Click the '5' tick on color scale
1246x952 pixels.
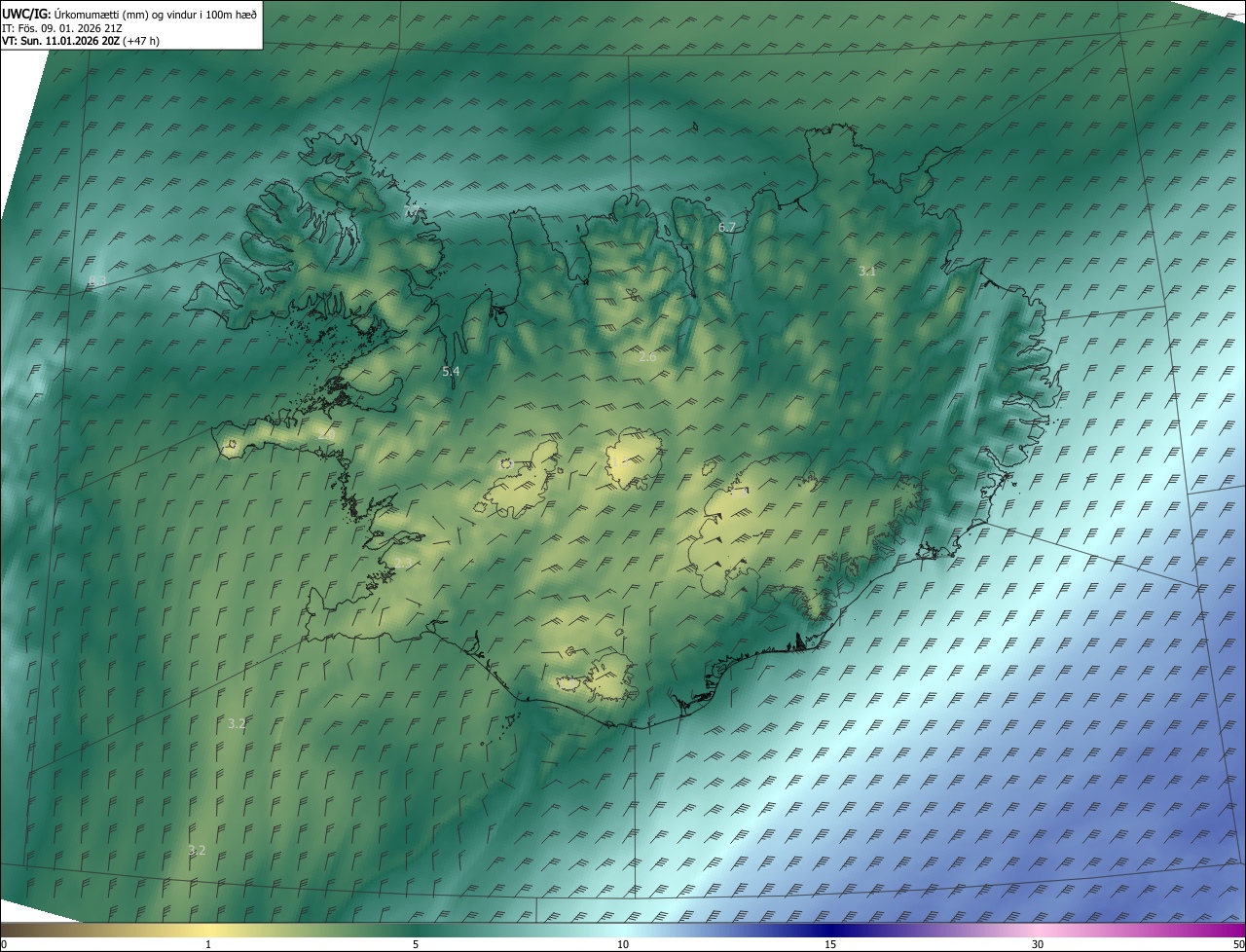416,944
